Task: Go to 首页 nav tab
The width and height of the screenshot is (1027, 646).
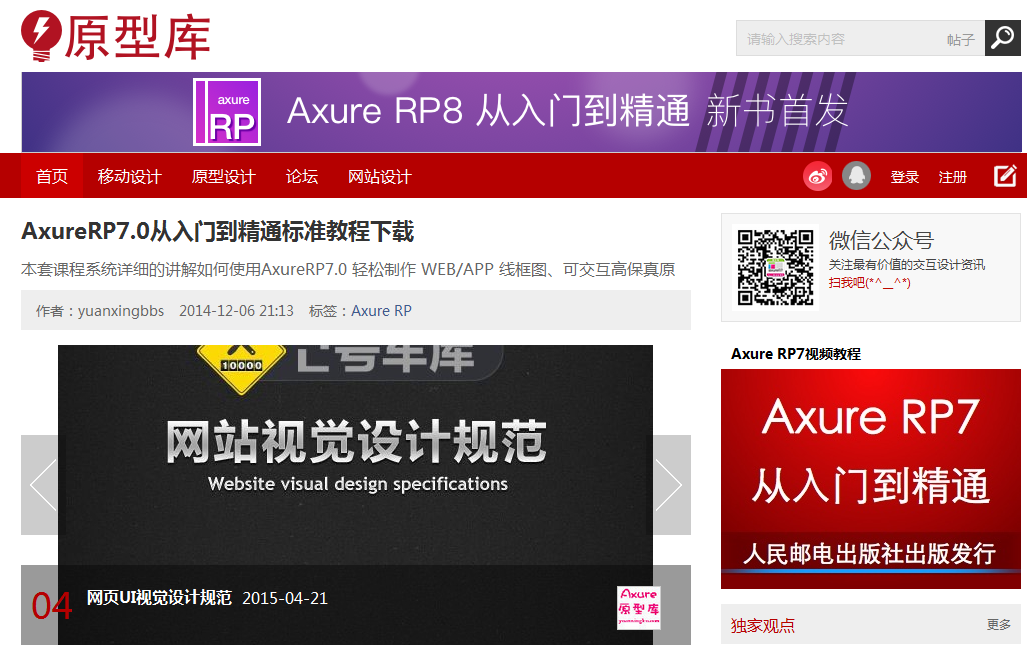Action: coord(52,176)
